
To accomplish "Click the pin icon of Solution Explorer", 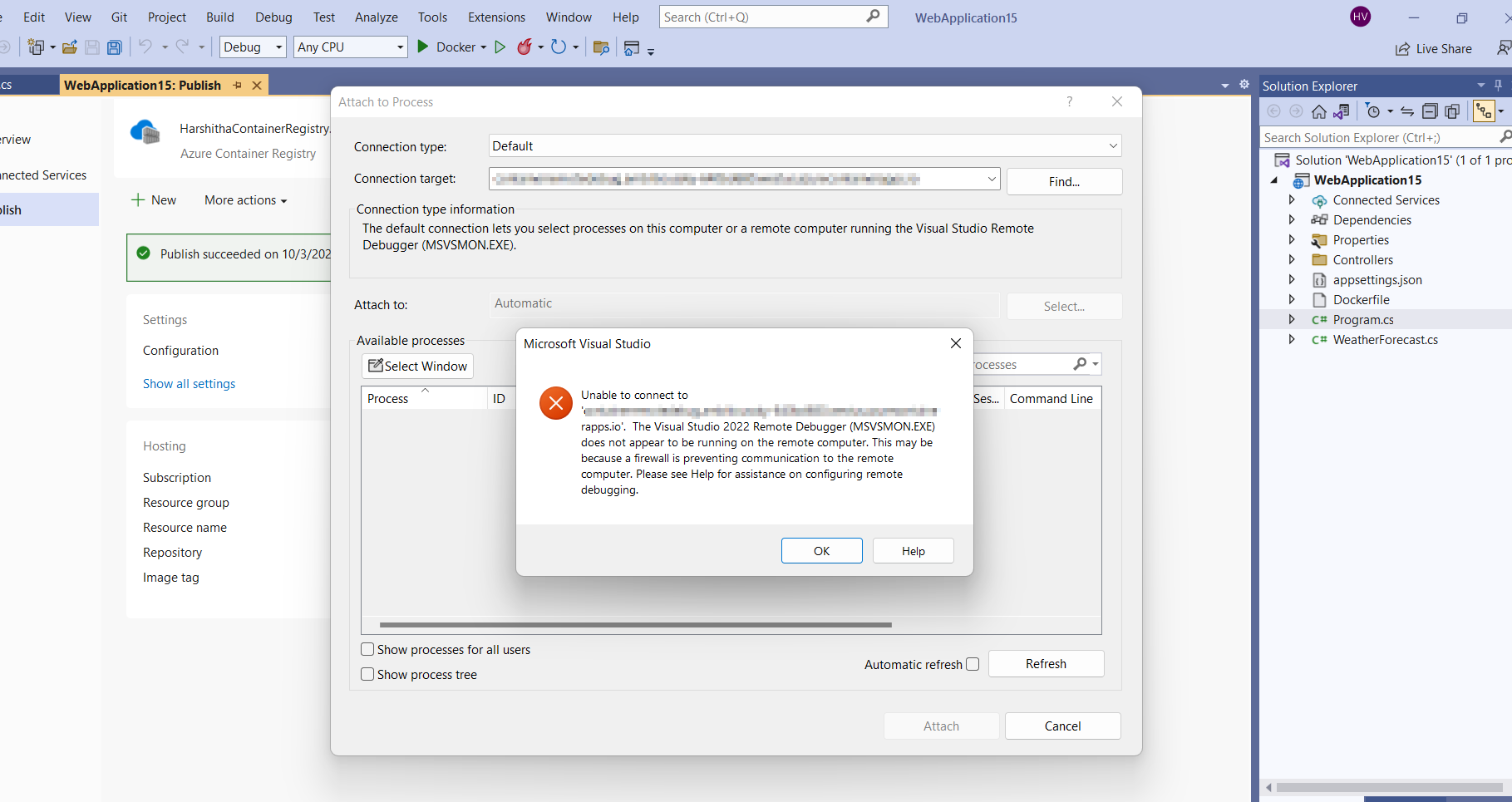I will click(x=1498, y=85).
